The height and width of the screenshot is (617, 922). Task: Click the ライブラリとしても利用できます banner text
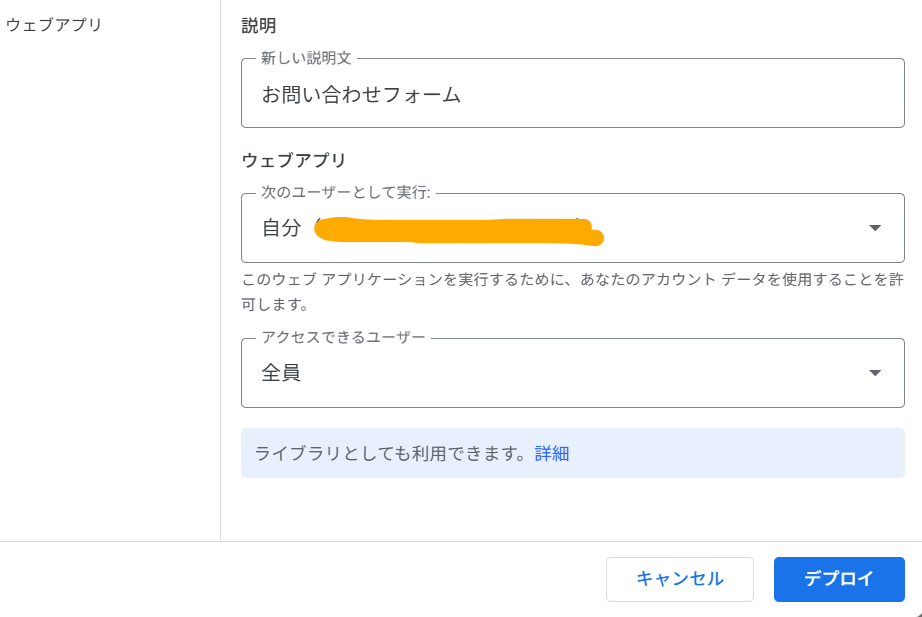390,453
